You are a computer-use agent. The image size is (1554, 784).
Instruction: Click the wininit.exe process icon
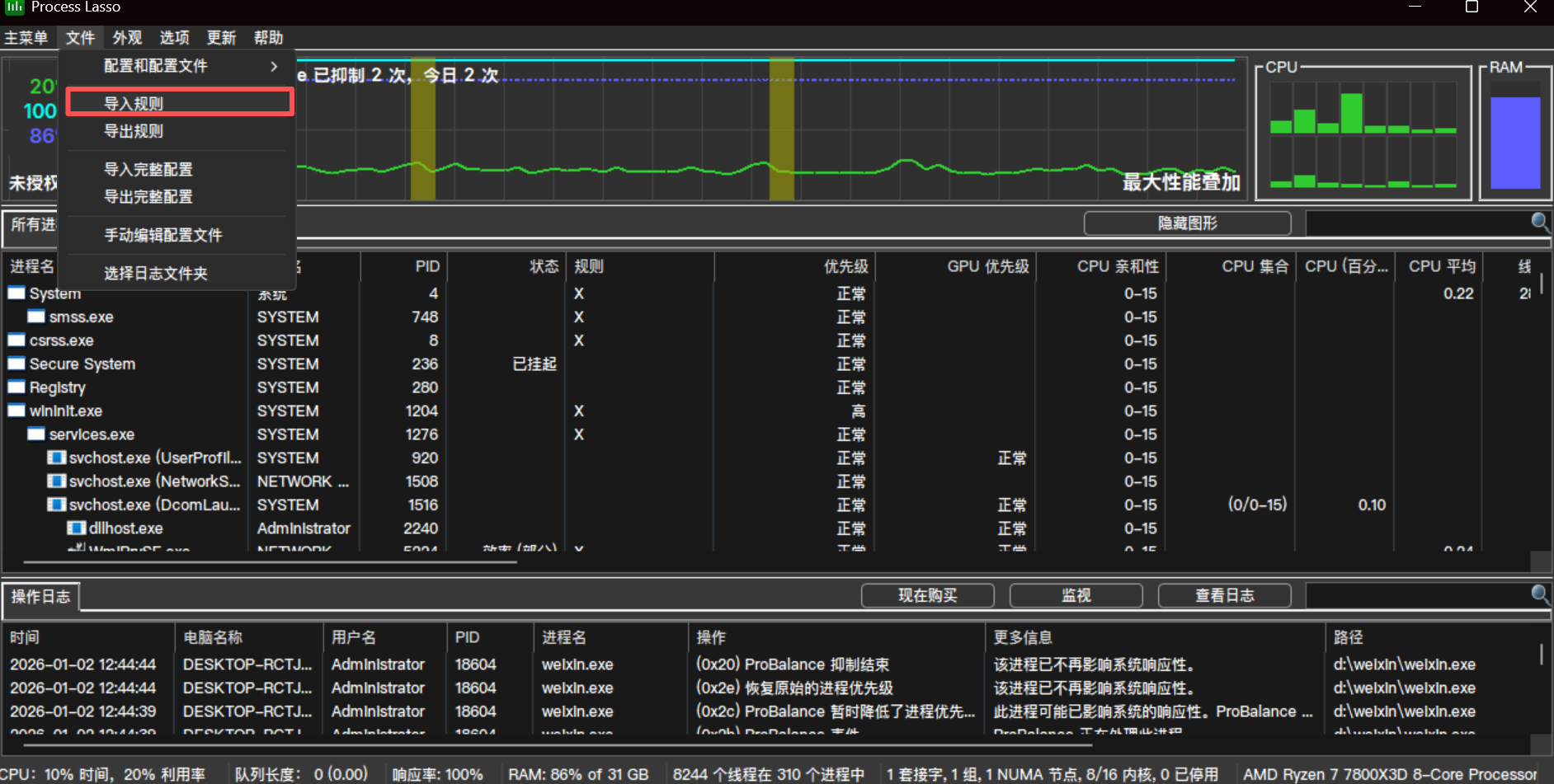point(16,411)
